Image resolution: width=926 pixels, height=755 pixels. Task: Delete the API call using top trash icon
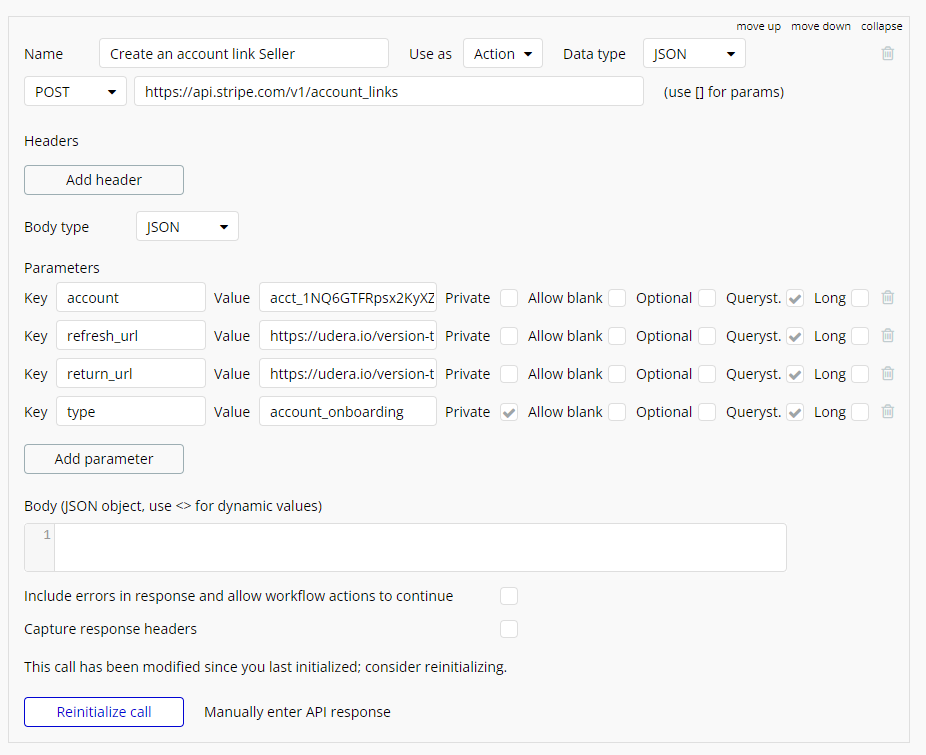coord(887,54)
